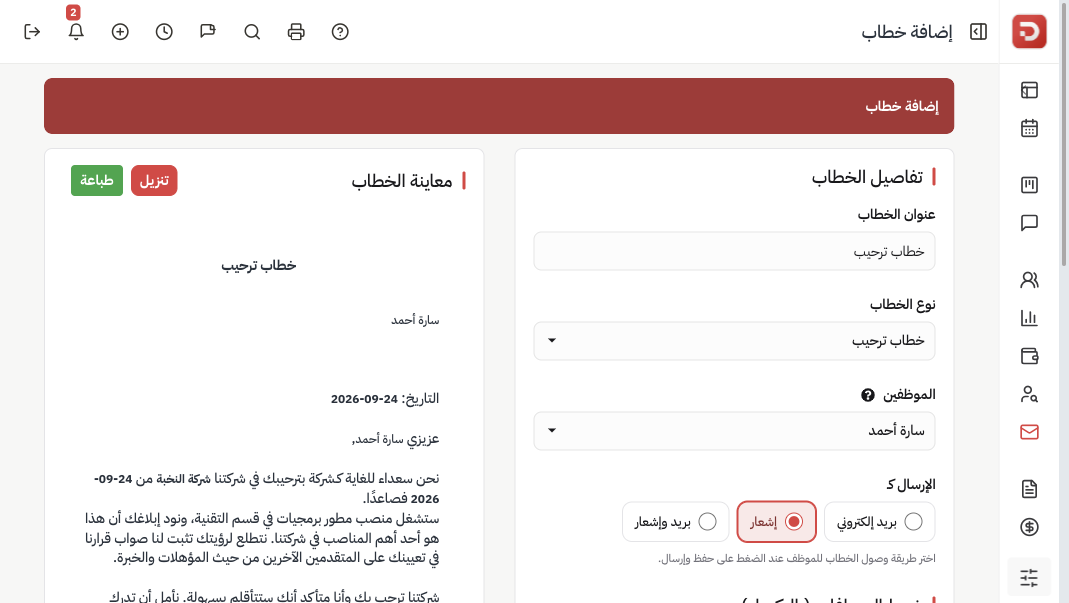This screenshot has width=1069, height=603.
Task: Open search magnifier icon
Action: (x=252, y=31)
